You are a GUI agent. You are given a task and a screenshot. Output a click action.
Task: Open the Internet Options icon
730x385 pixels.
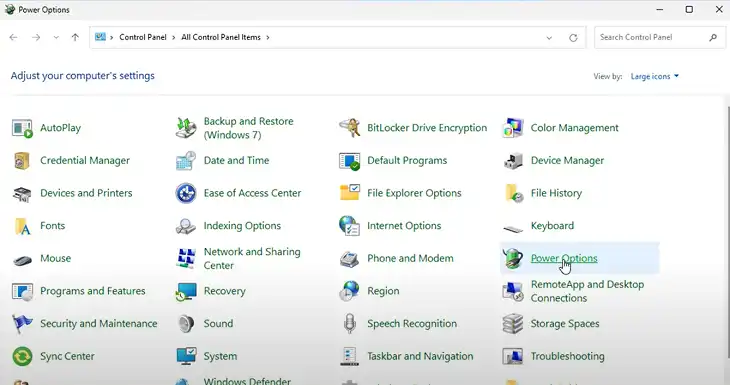coord(349,226)
